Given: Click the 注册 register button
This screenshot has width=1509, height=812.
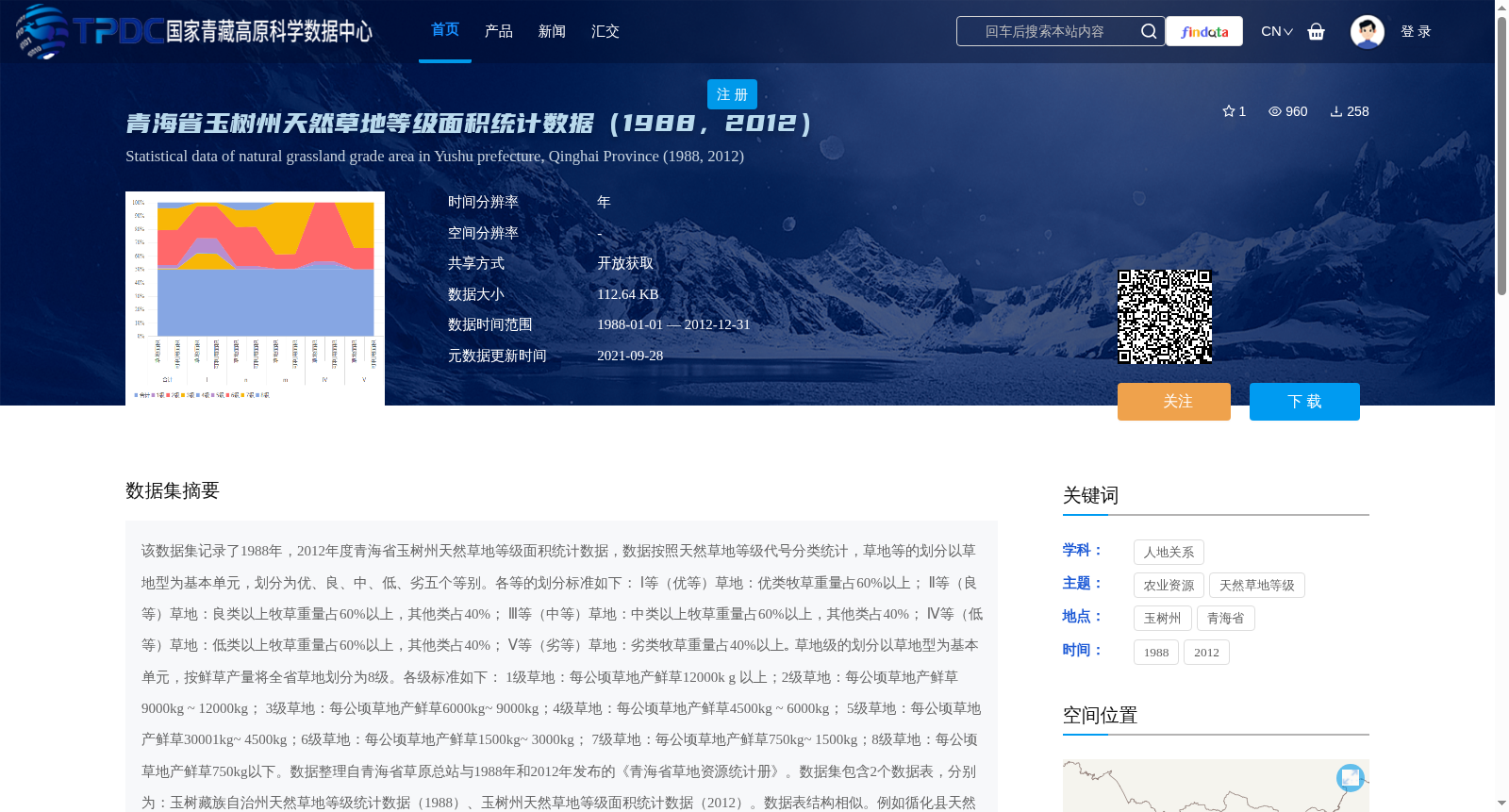Looking at the screenshot, I should (x=732, y=94).
